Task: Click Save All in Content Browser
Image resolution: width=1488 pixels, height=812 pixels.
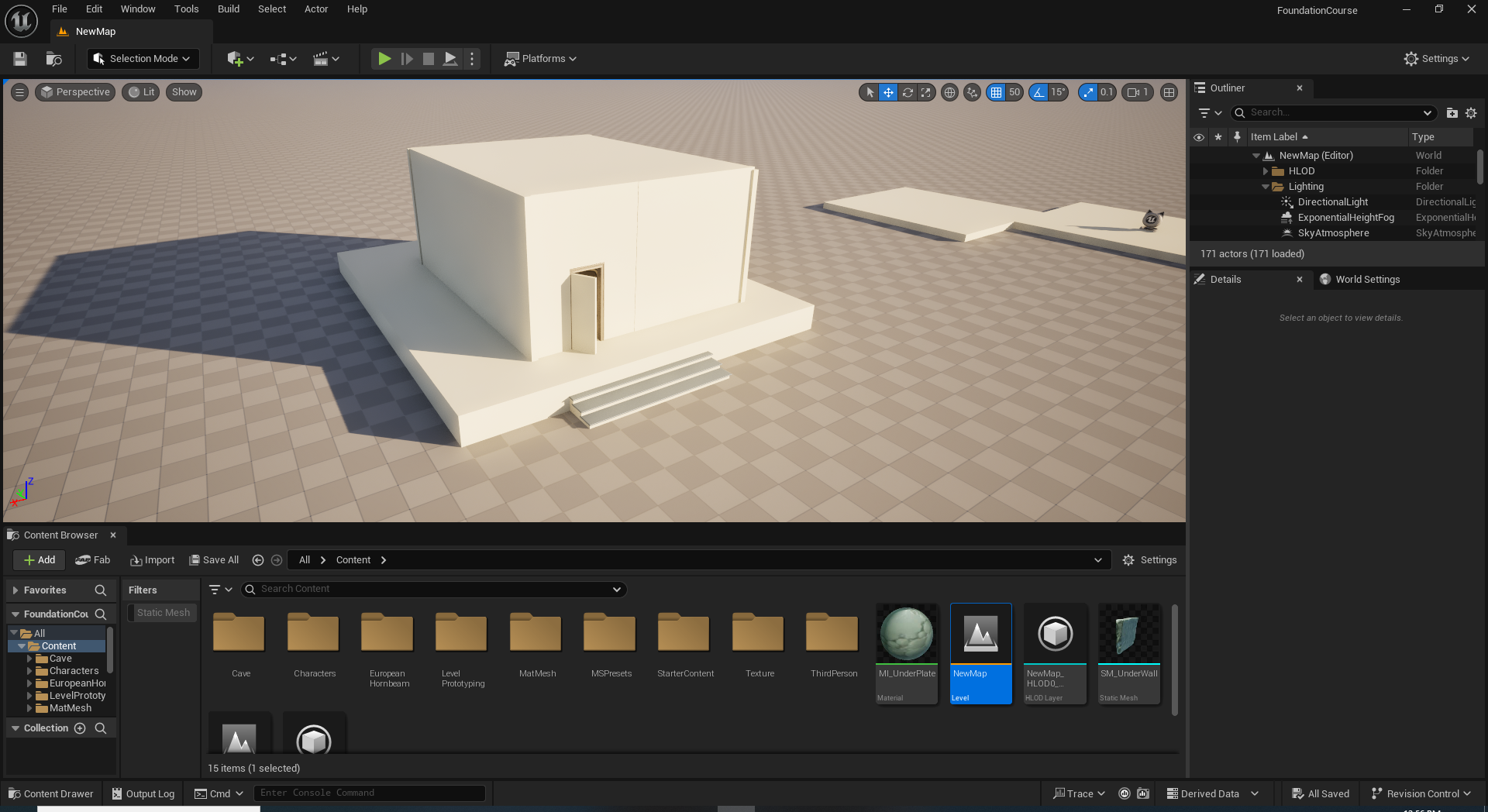Action: click(215, 560)
